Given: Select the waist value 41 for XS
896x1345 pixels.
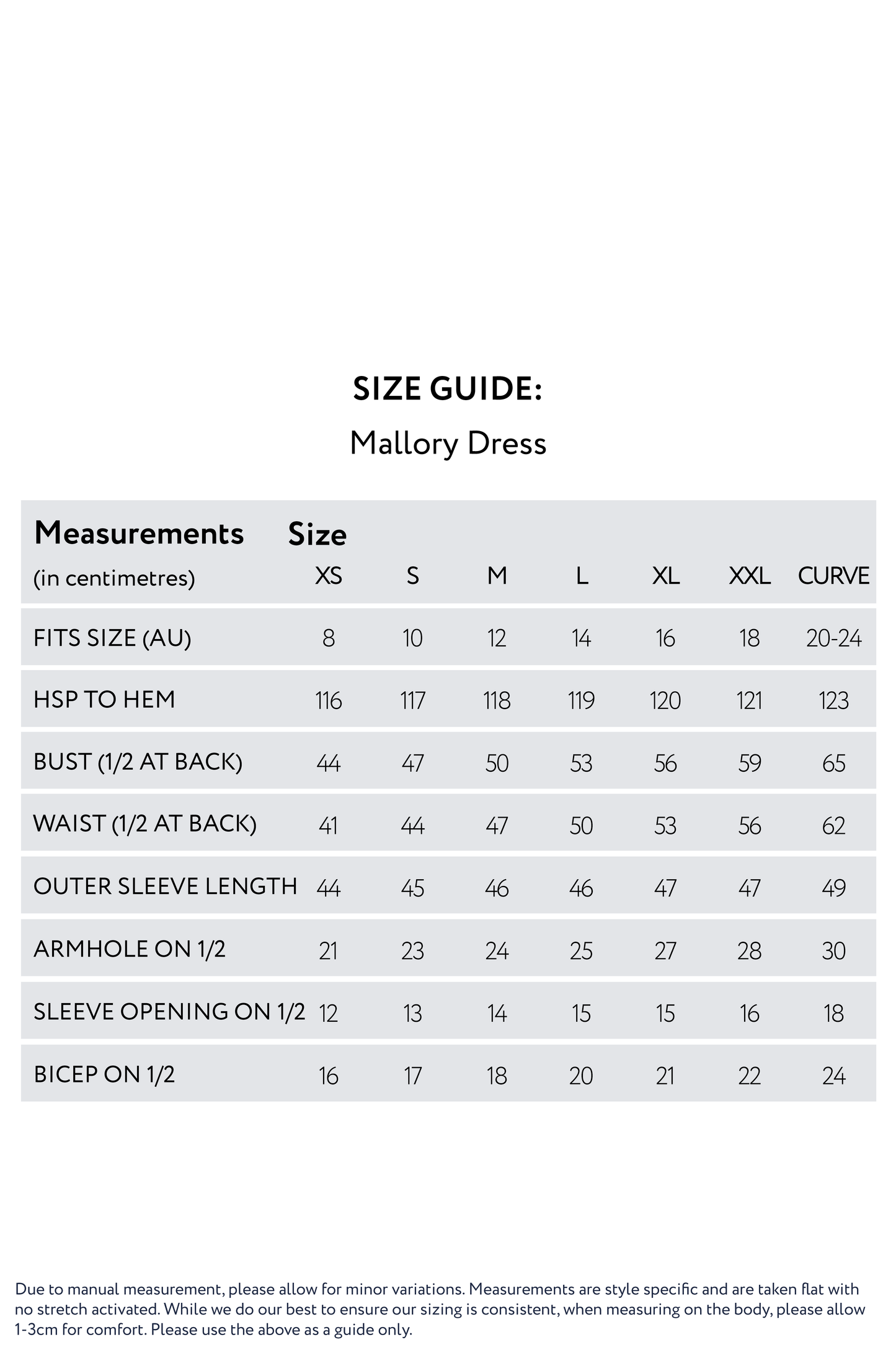Looking at the screenshot, I should [x=328, y=826].
